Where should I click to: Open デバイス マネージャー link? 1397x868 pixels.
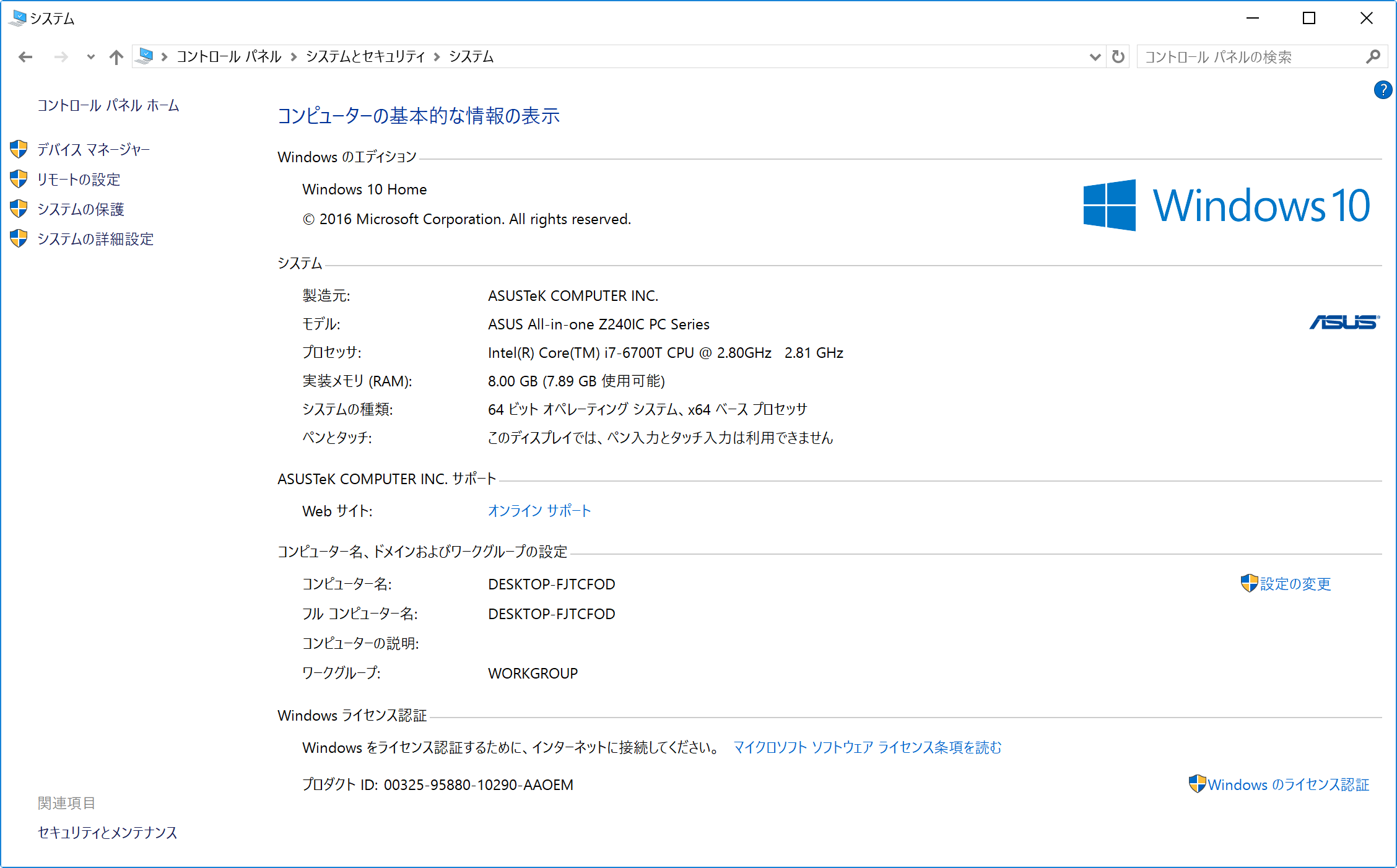94,149
